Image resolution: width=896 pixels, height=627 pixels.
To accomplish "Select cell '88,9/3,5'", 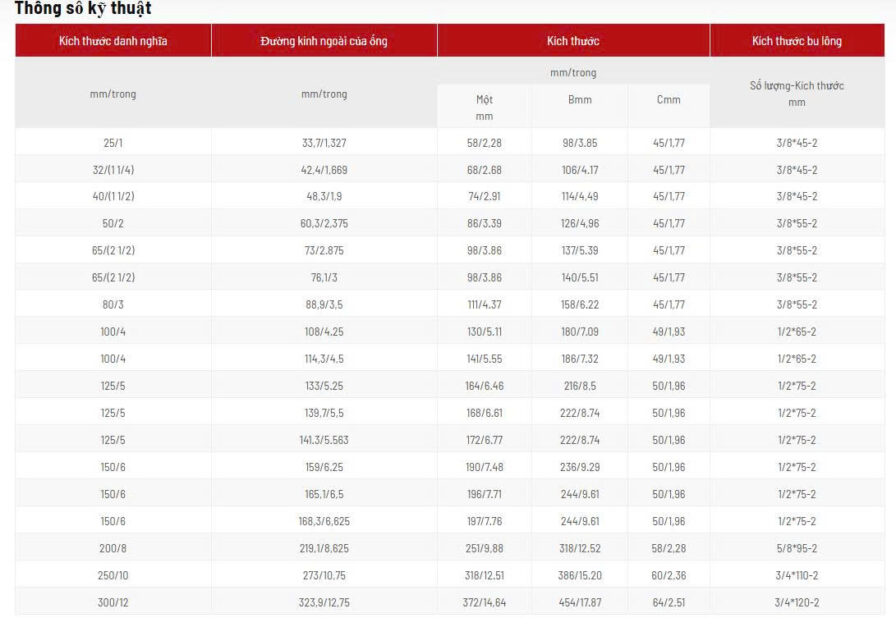I will pyautogui.click(x=324, y=305).
